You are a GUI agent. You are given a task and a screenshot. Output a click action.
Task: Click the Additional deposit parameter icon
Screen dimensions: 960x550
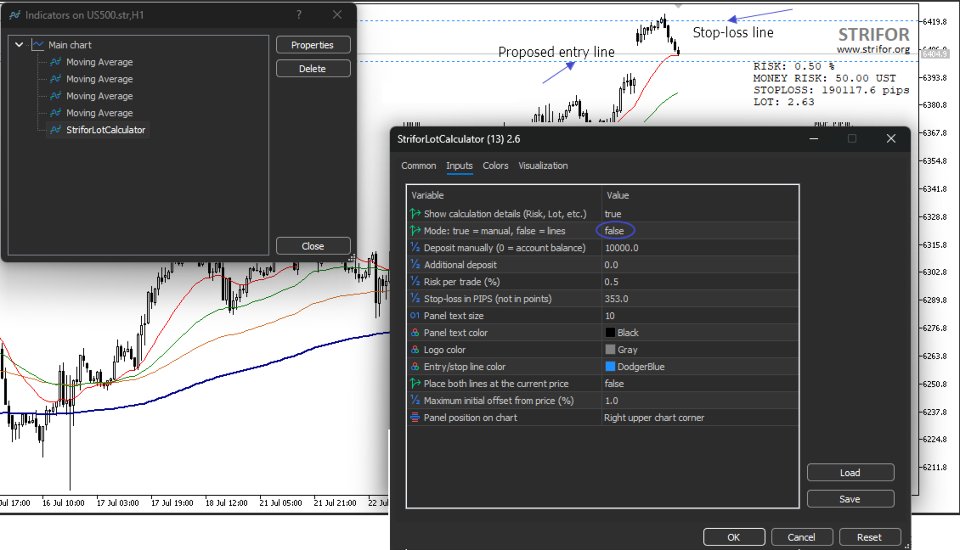coord(415,265)
